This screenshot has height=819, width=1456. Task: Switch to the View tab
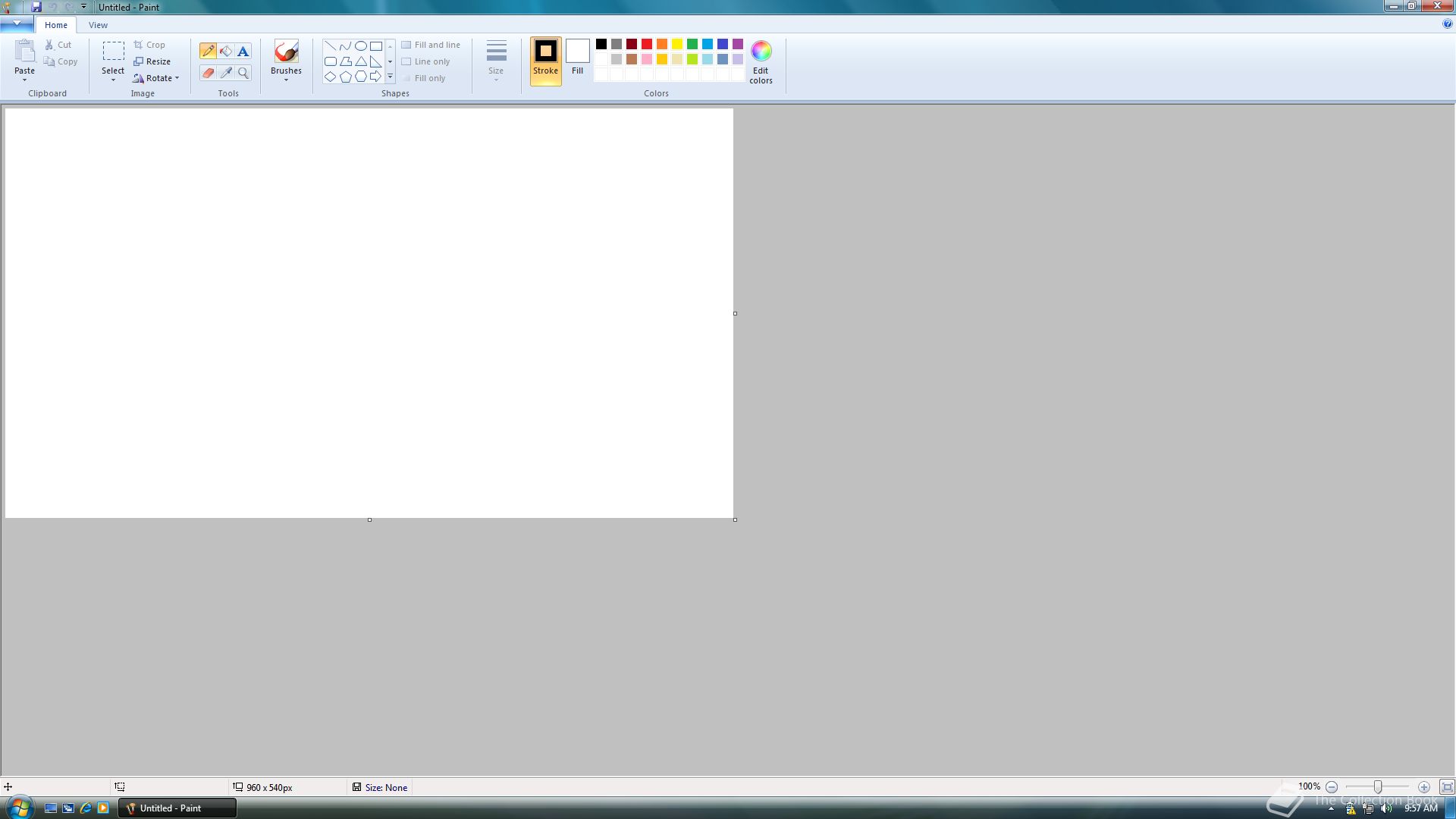tap(98, 25)
